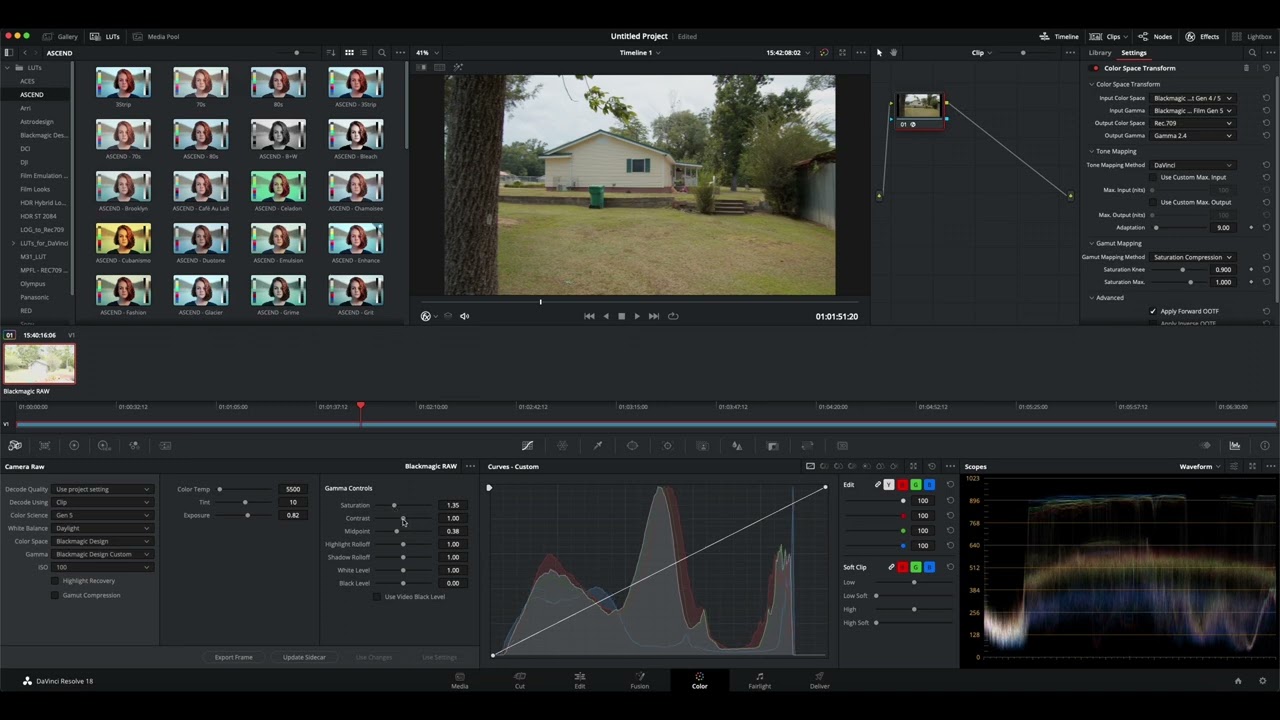The image size is (1280, 720).
Task: Mute audio with the speaker icon
Action: pyautogui.click(x=464, y=316)
